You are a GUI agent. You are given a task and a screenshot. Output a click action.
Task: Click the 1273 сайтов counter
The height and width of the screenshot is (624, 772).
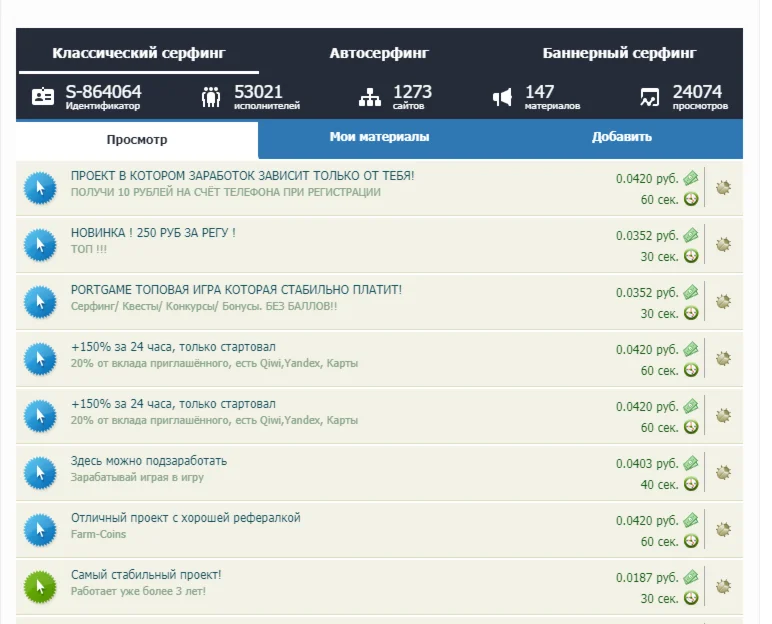pyautogui.click(x=412, y=97)
